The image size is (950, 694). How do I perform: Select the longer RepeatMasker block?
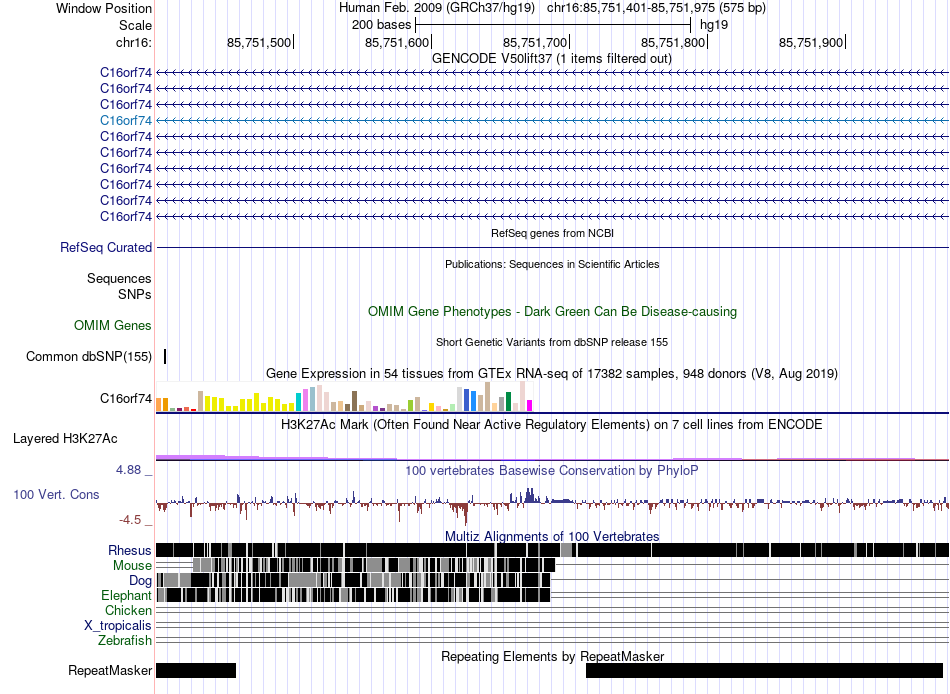click(765, 670)
